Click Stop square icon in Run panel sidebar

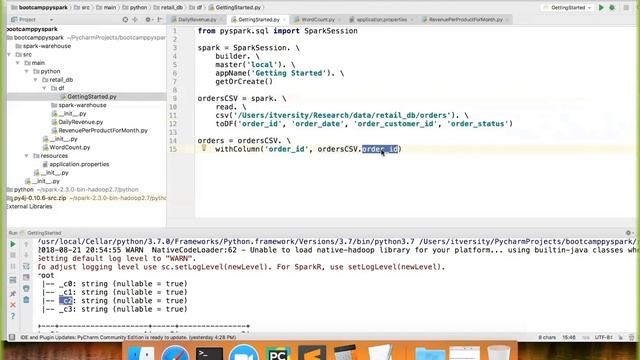(x=13, y=255)
